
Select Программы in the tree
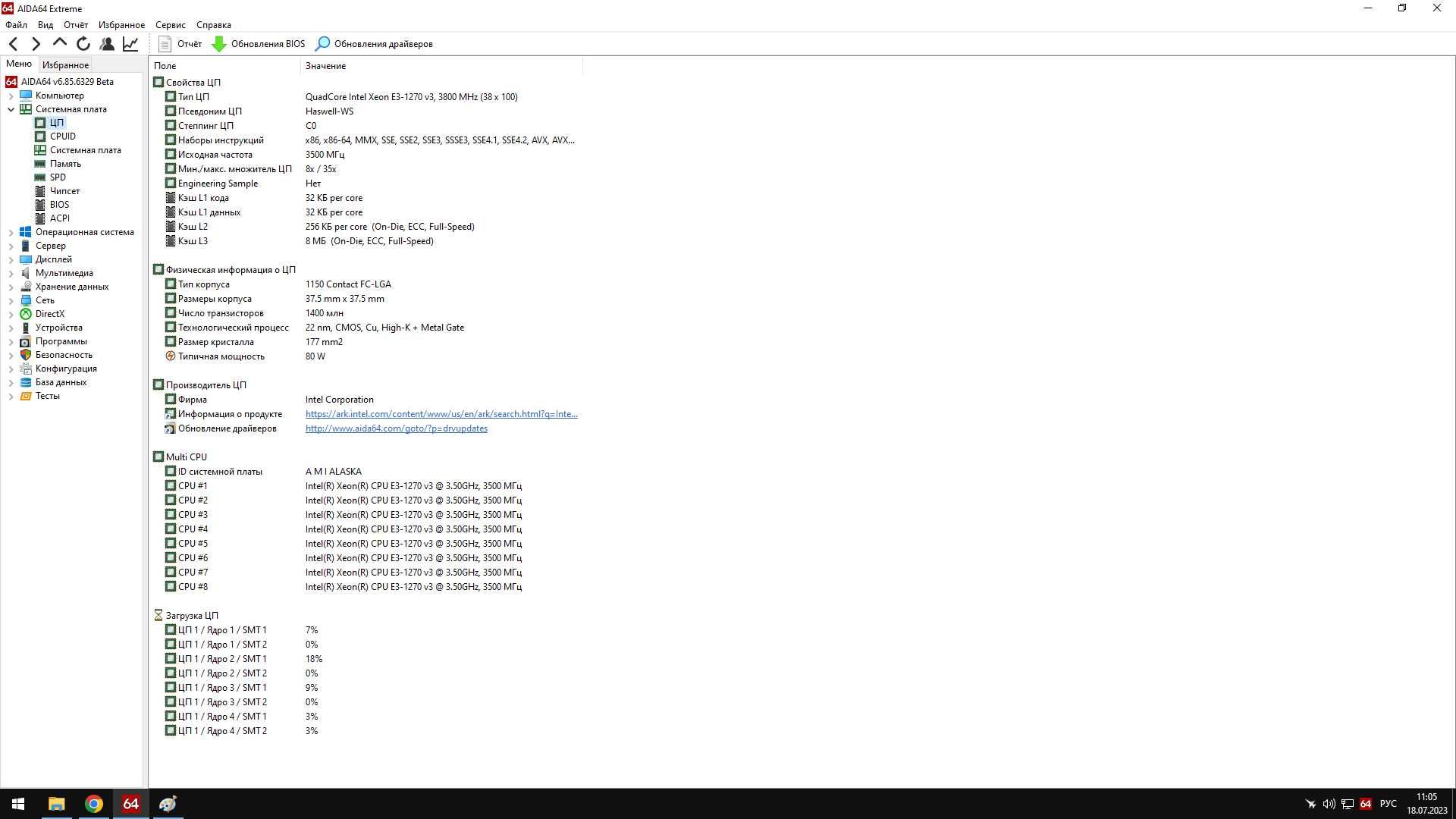pos(61,341)
